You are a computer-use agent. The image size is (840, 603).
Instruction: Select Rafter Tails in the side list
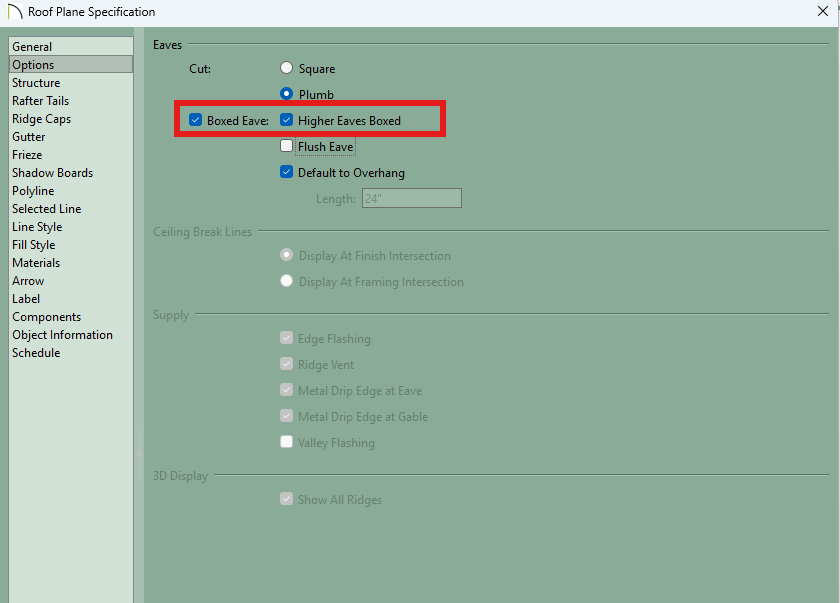tap(40, 101)
